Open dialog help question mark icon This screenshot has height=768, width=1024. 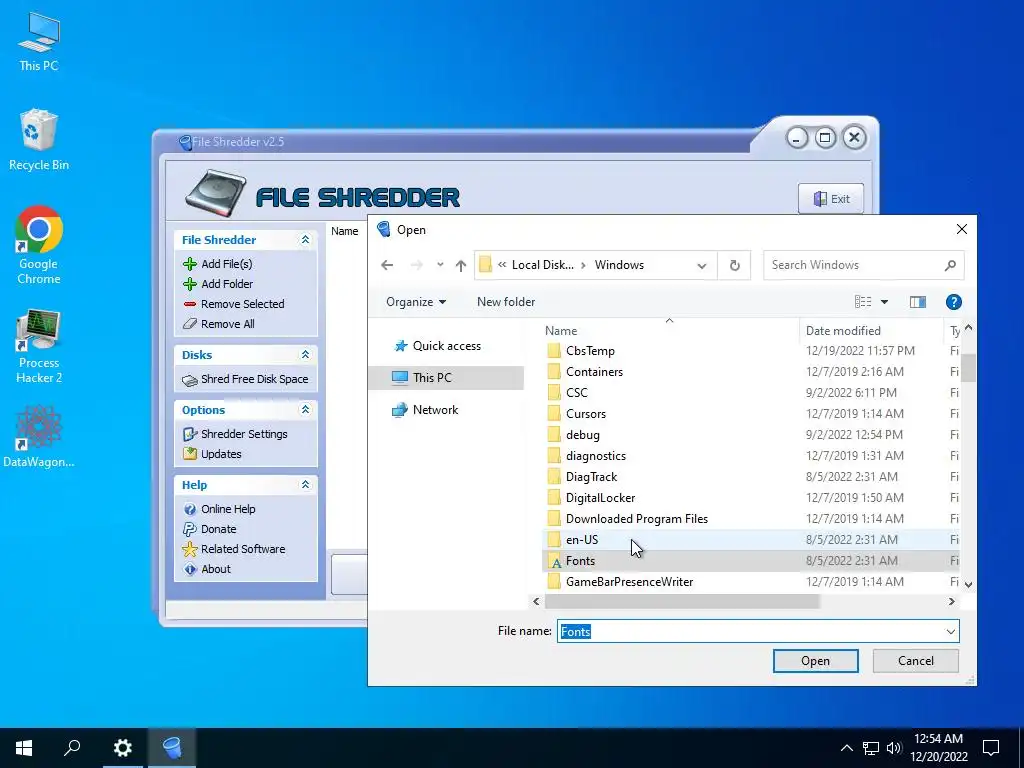[x=953, y=302]
